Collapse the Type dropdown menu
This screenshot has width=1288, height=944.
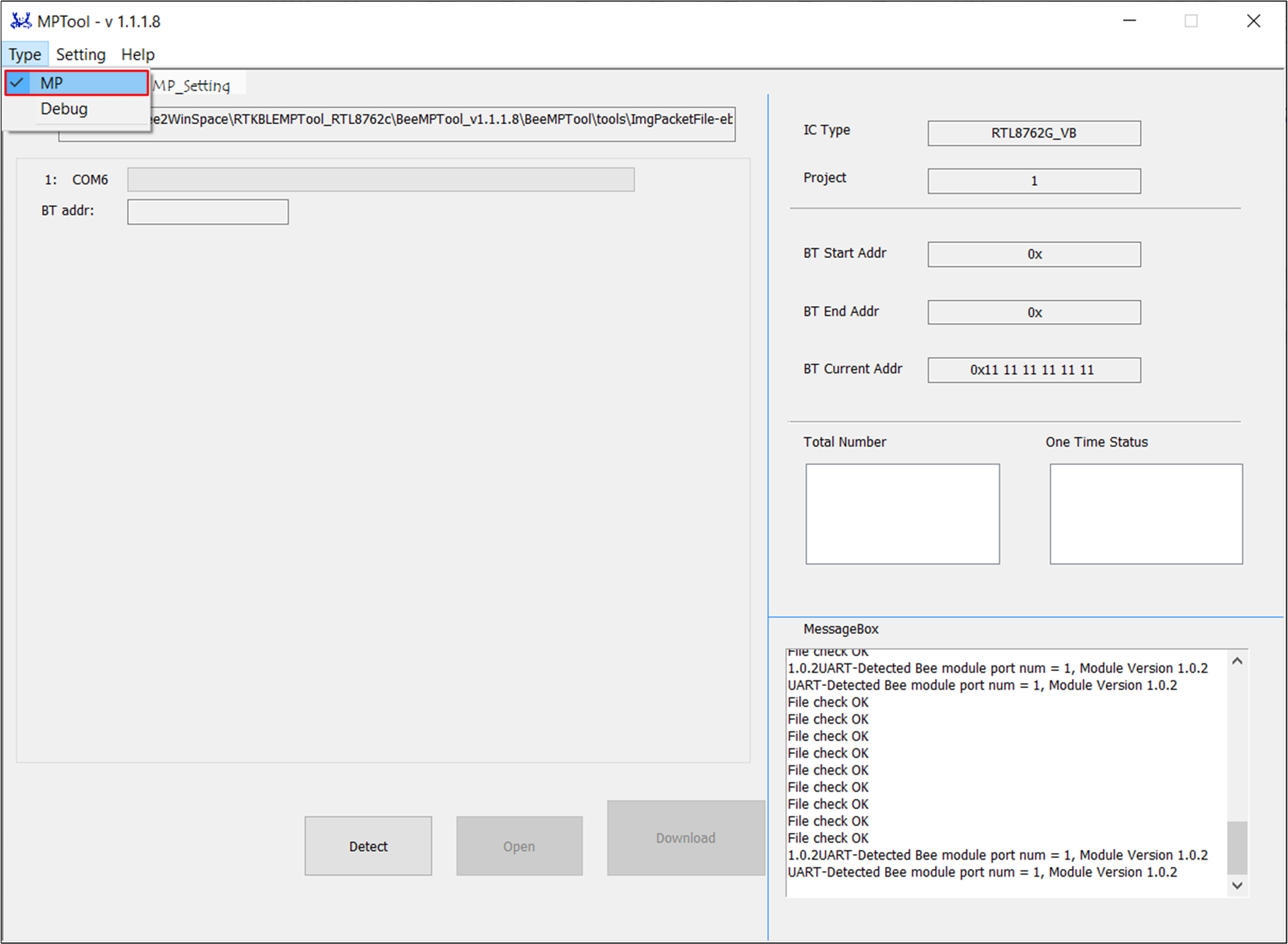click(x=25, y=55)
